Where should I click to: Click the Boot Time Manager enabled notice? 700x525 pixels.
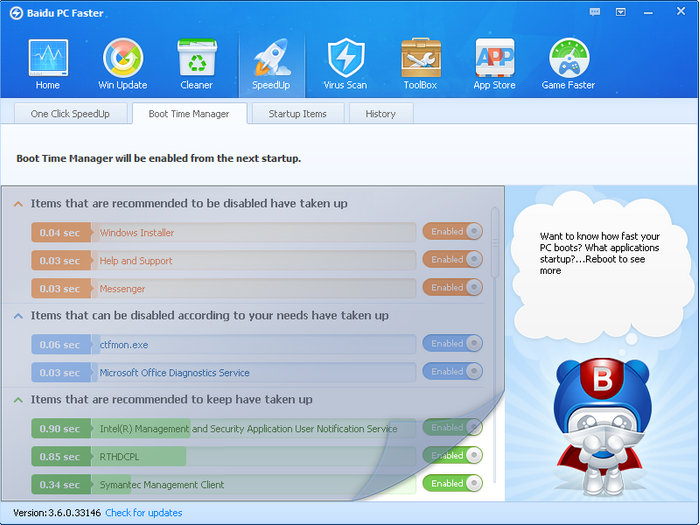(x=158, y=158)
